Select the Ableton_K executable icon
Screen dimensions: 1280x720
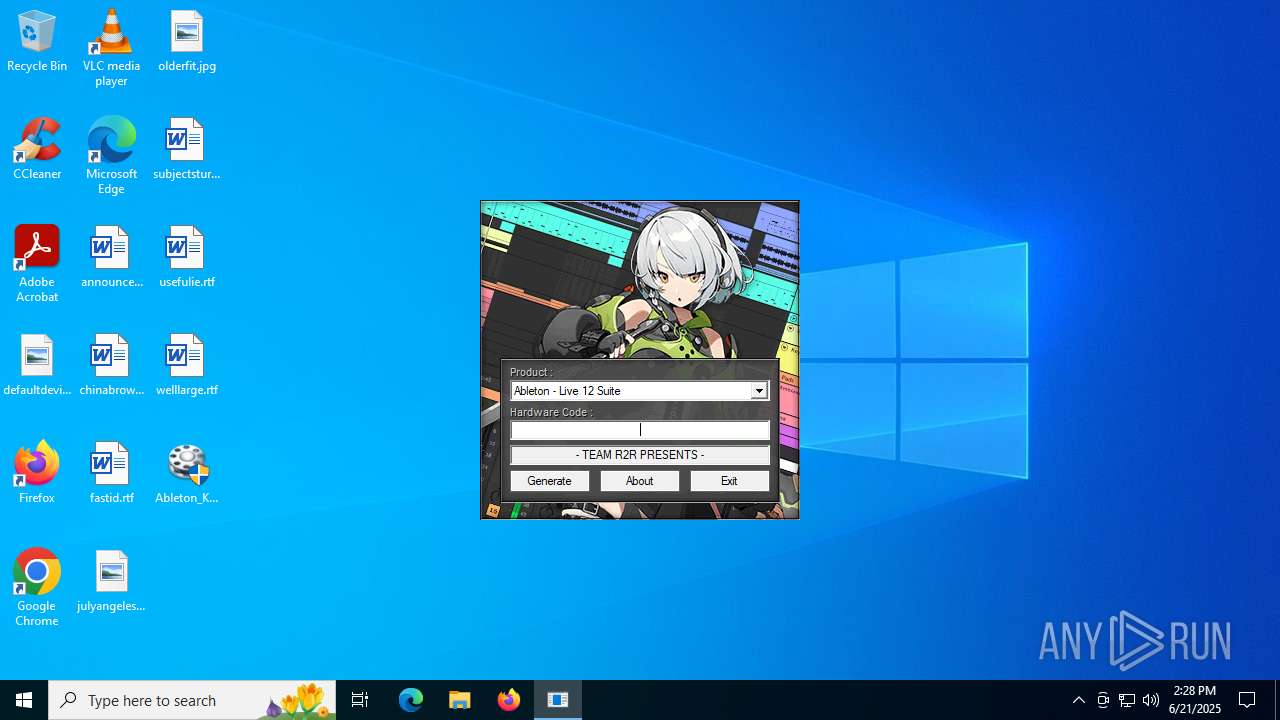(187, 474)
